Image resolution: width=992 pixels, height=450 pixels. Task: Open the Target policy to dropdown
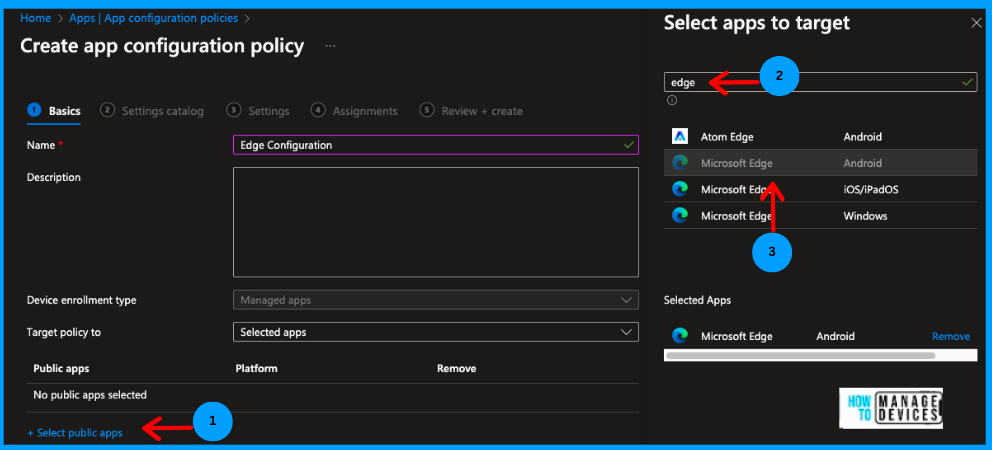point(436,332)
